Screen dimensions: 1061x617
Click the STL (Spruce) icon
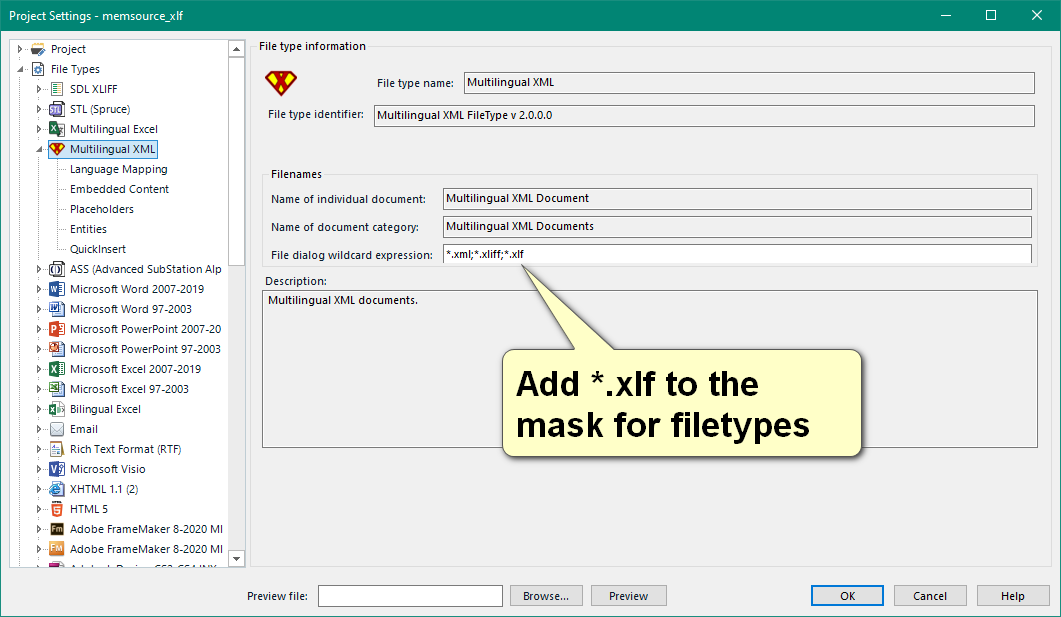(57, 109)
